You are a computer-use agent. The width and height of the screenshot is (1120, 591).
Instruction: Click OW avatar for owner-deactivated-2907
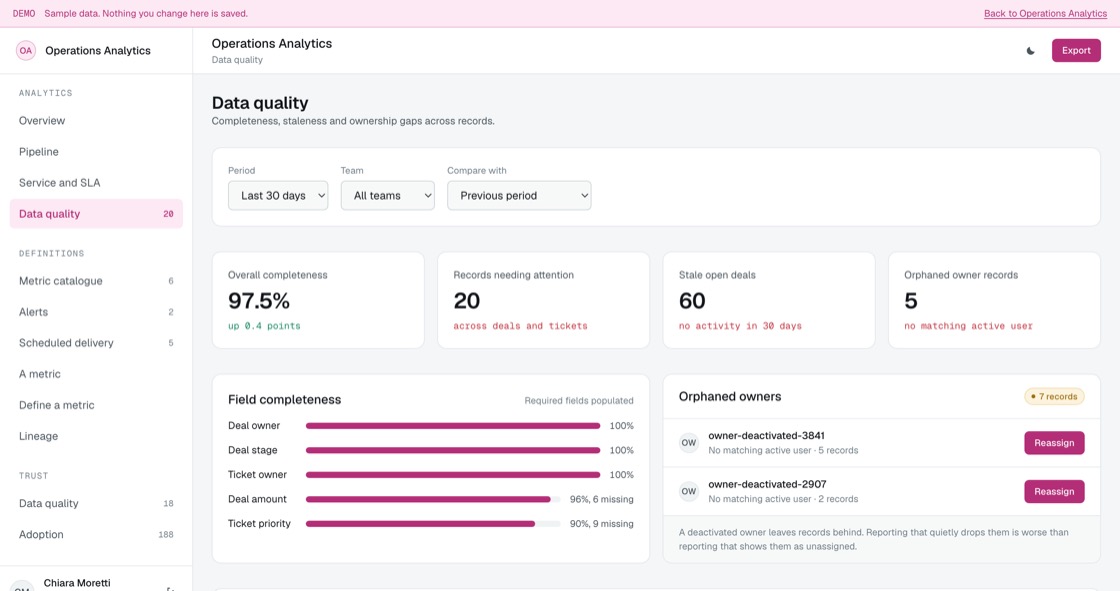click(x=689, y=492)
